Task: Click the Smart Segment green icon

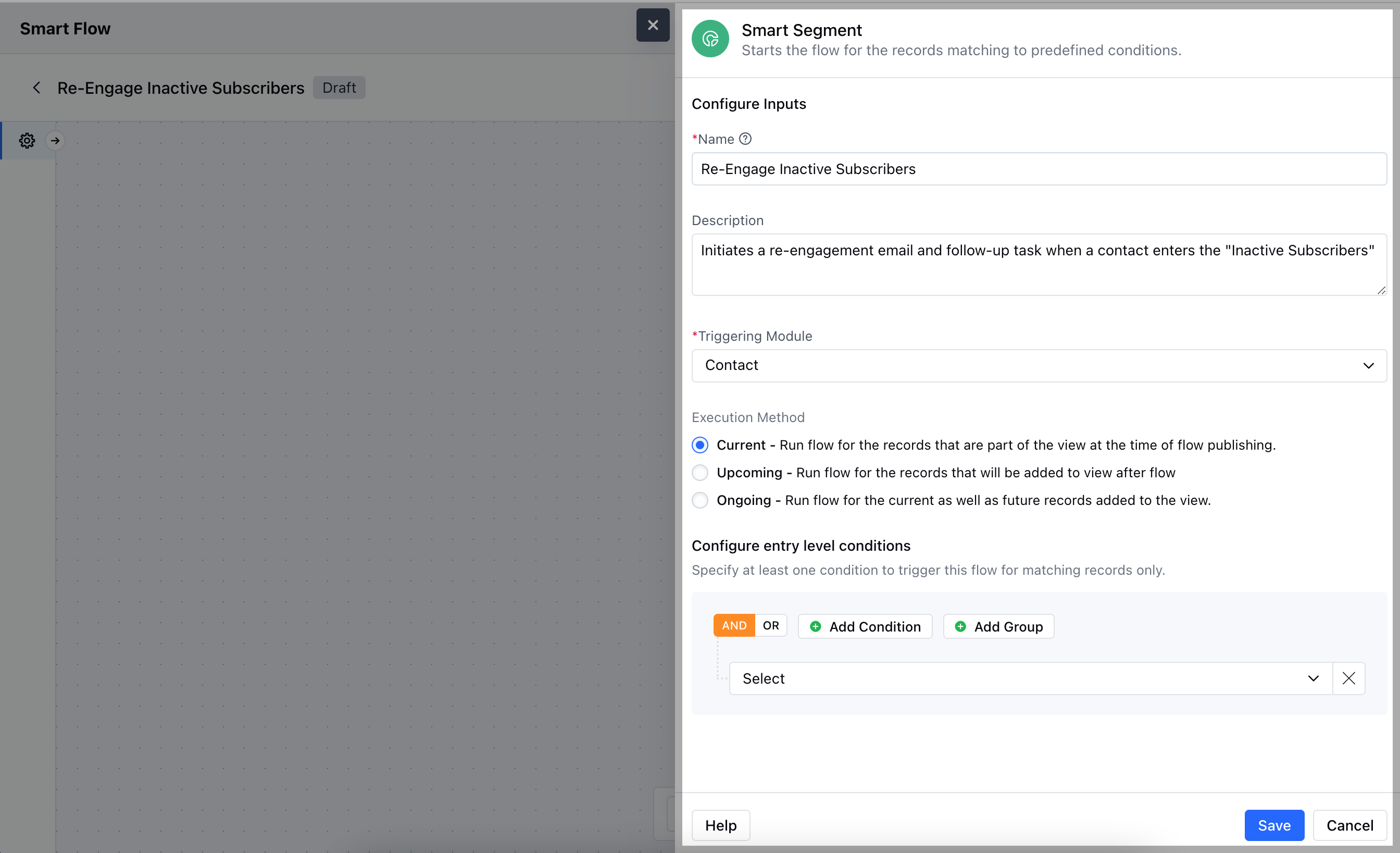Action: click(x=710, y=39)
